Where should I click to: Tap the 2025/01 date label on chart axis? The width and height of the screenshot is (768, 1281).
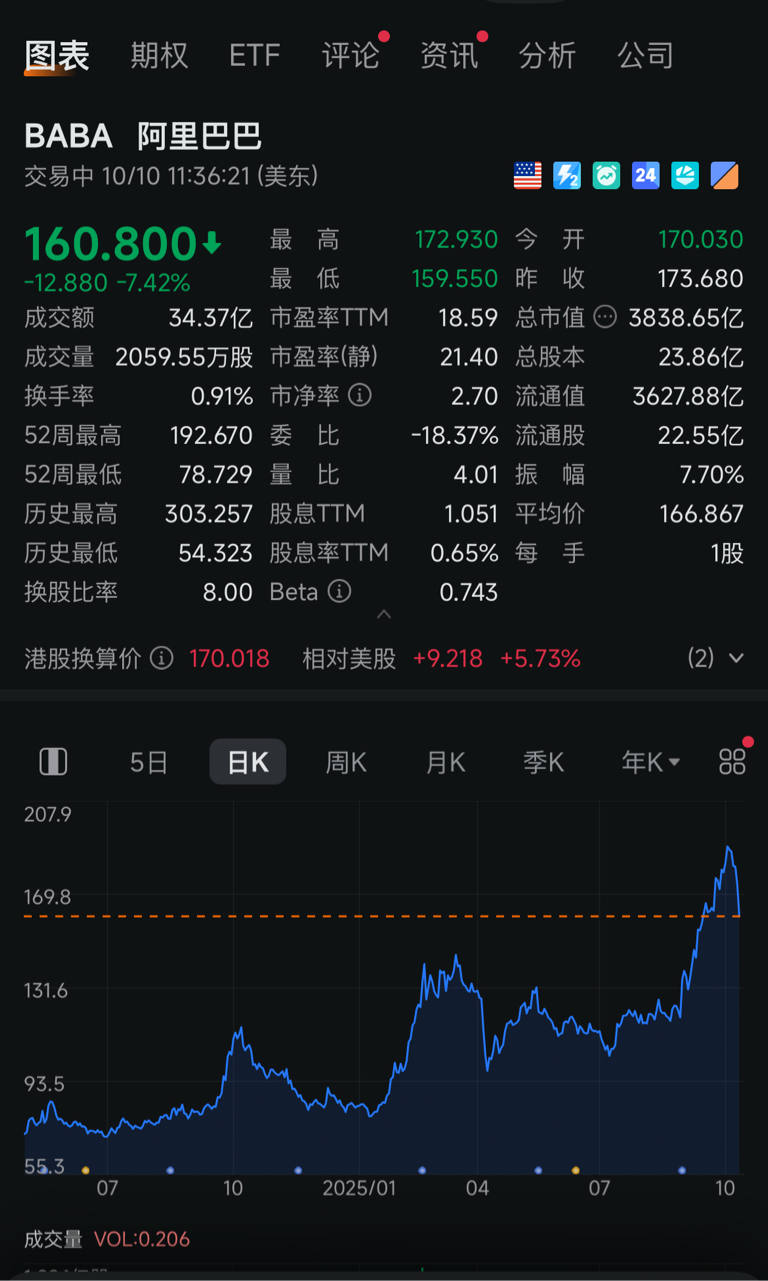tap(358, 1188)
